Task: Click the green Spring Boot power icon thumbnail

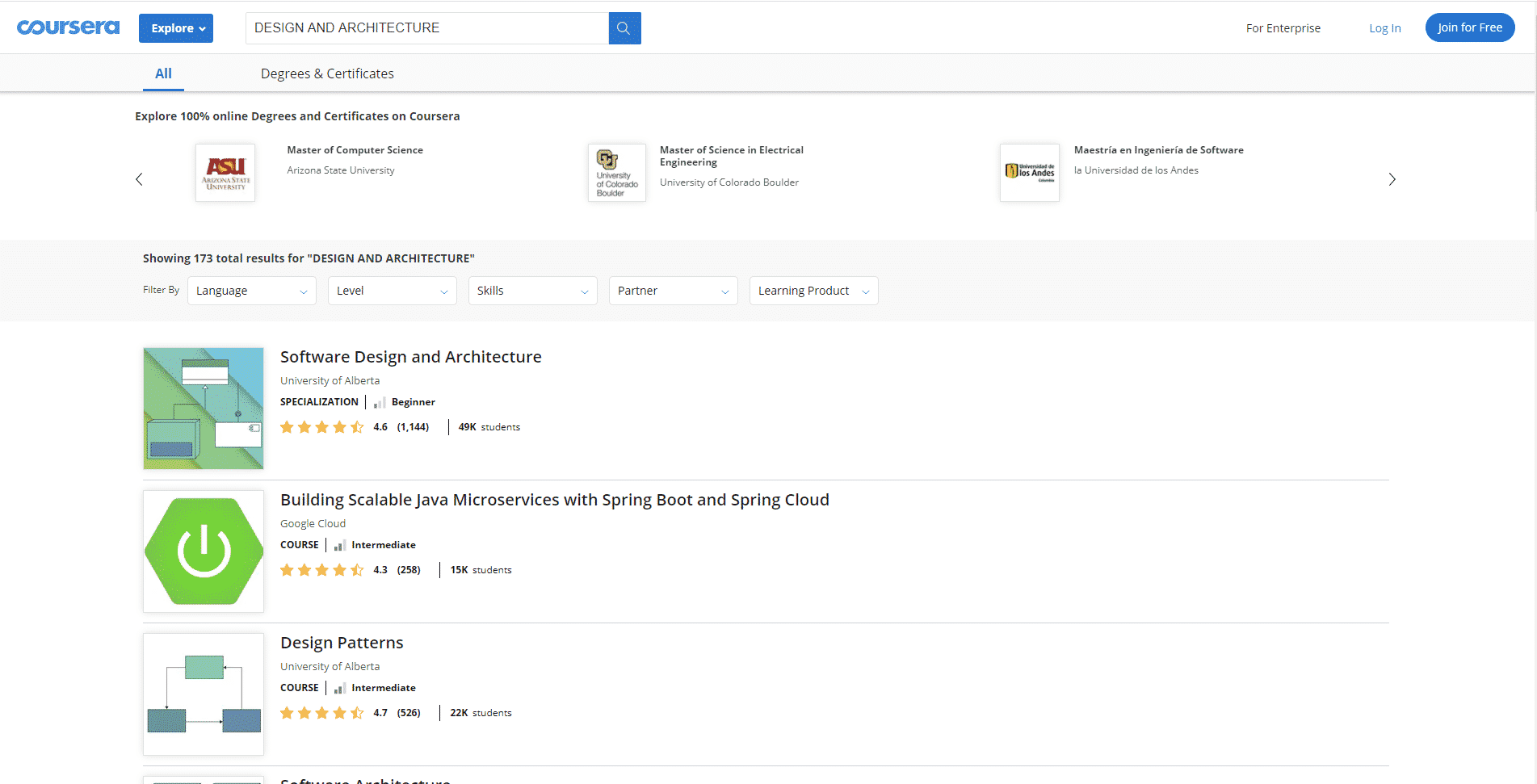Action: pos(204,551)
